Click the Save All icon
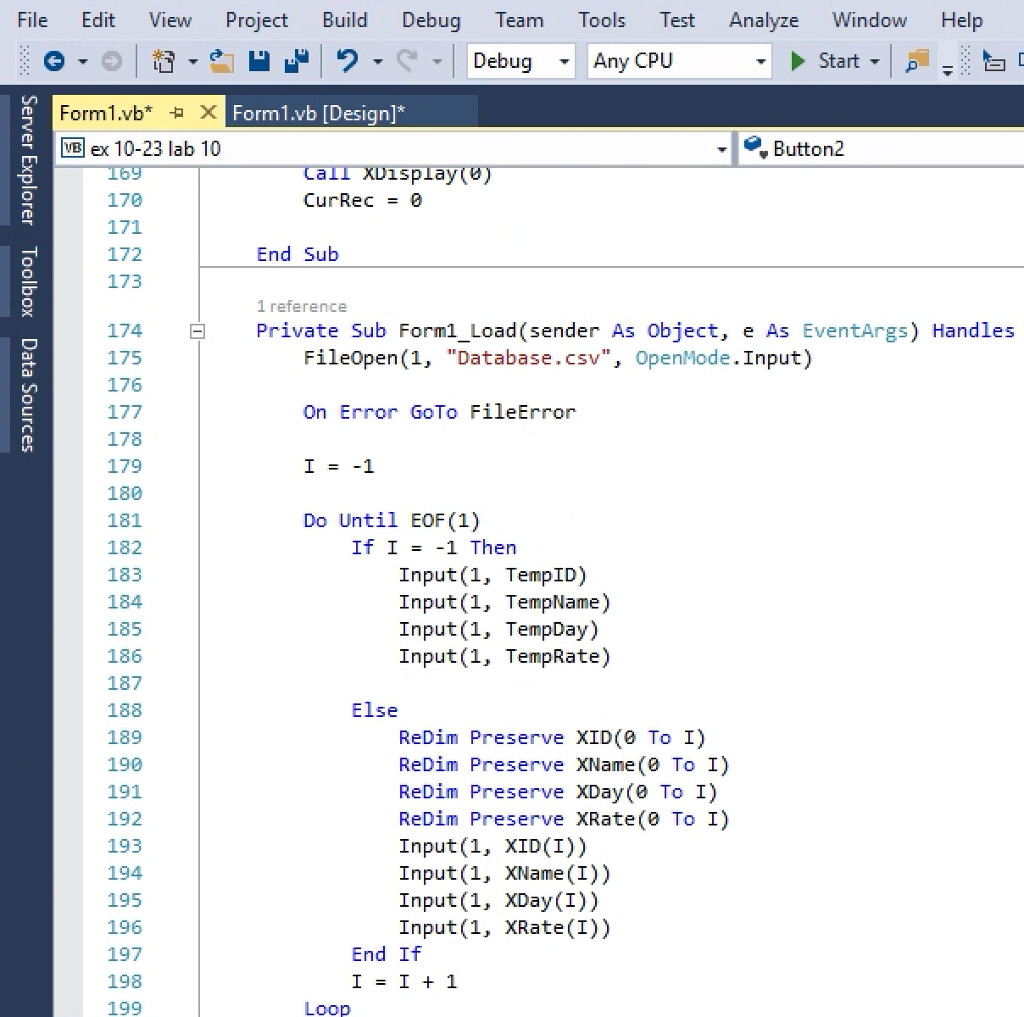The width and height of the screenshot is (1024, 1017). point(296,62)
